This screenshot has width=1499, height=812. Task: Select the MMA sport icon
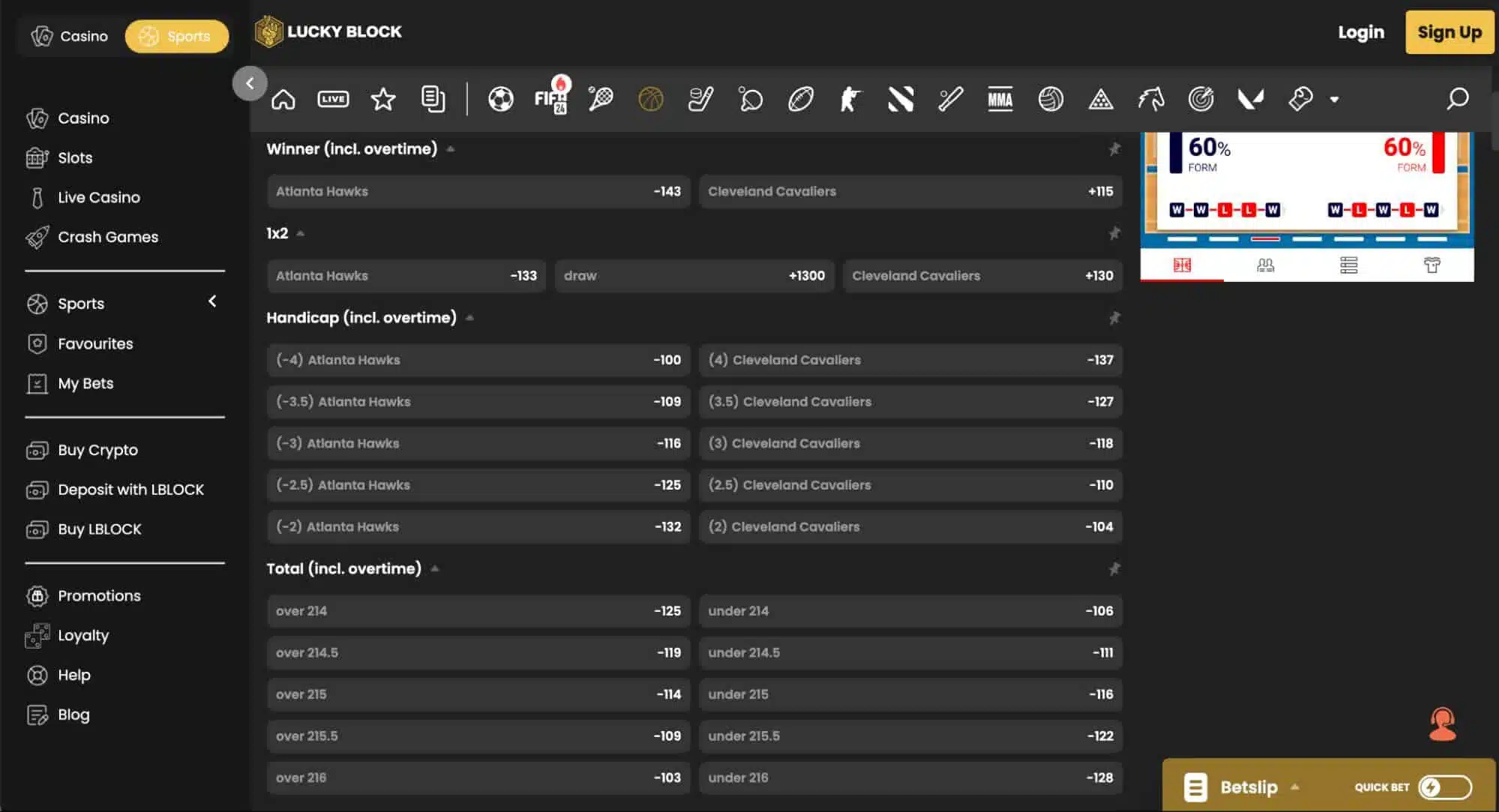pyautogui.click(x=1000, y=99)
